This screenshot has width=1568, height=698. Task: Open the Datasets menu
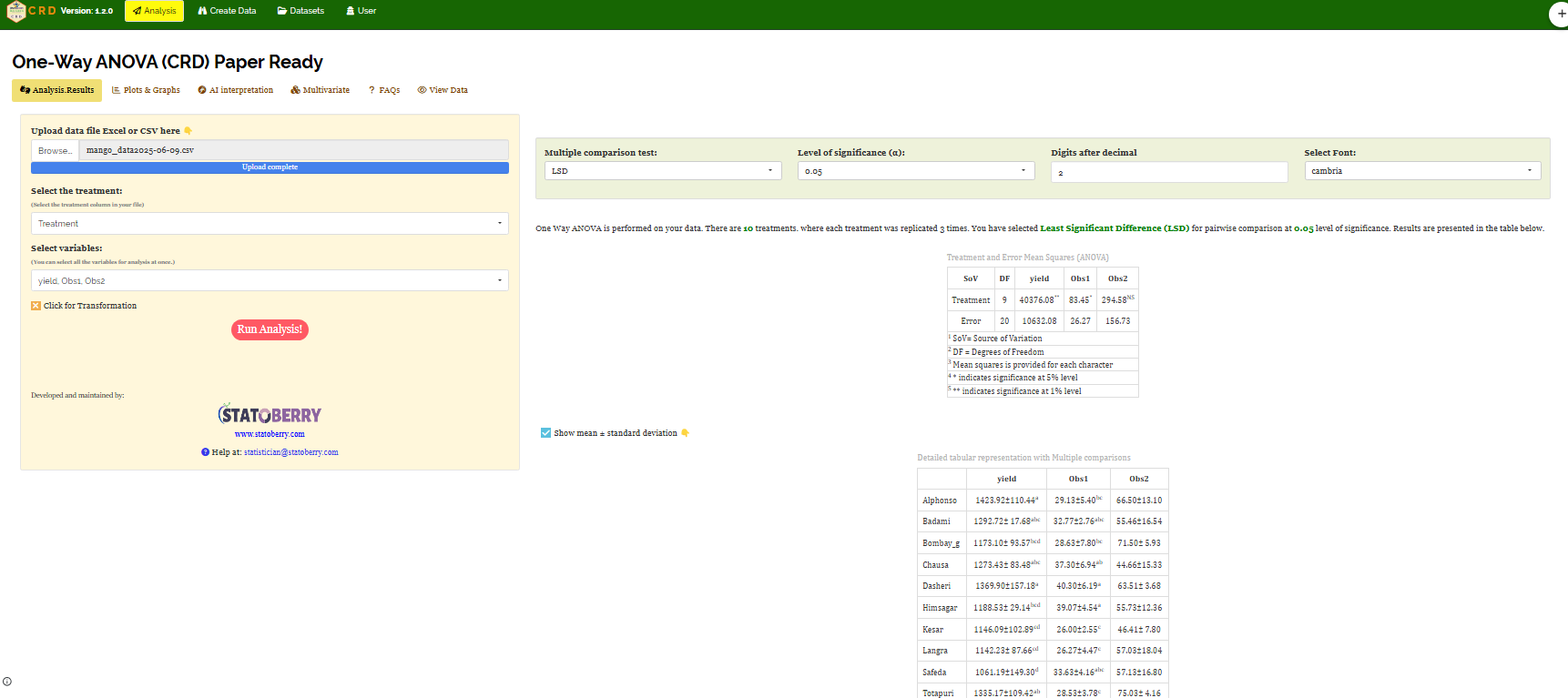300,11
